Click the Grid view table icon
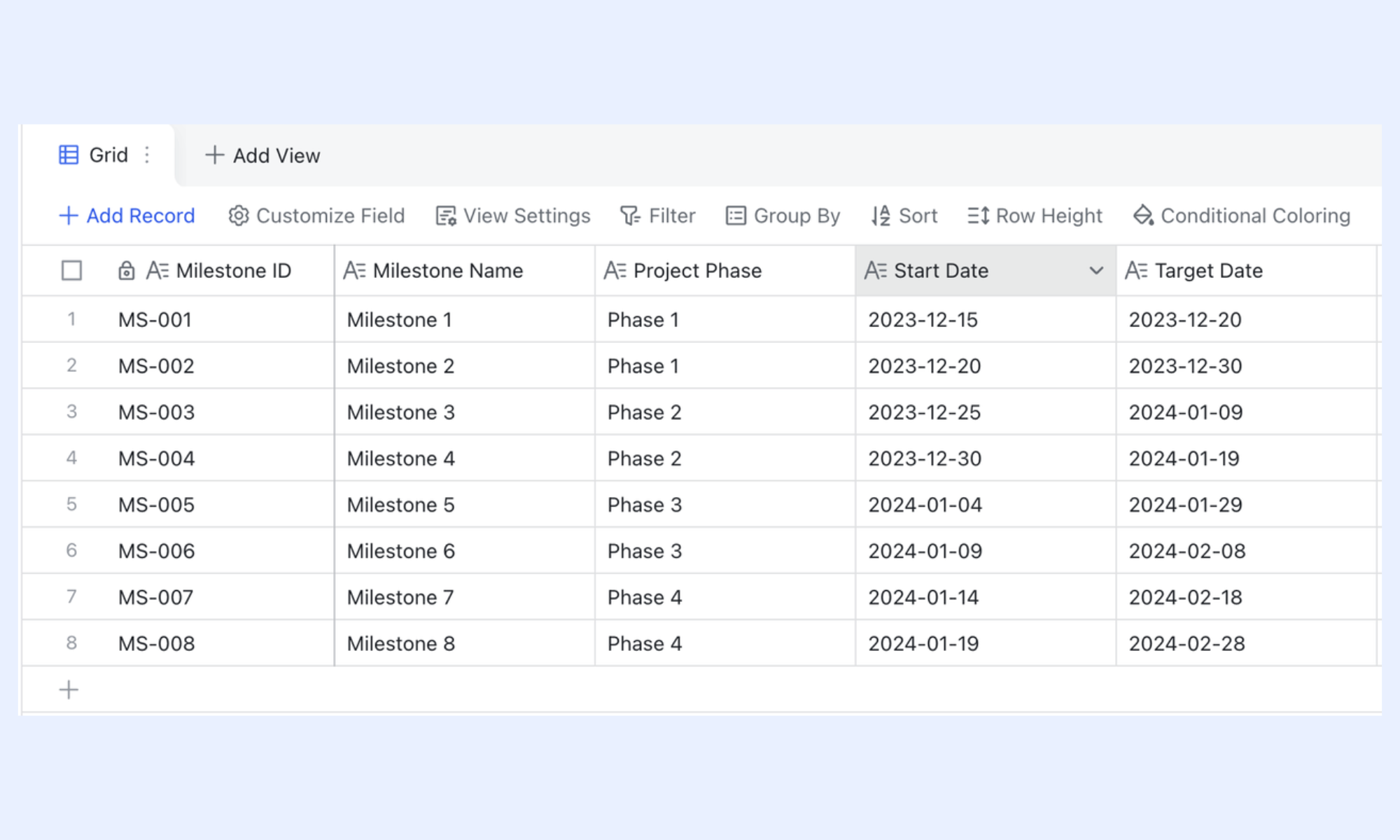Screen dimensions: 1400x840 coord(69,155)
